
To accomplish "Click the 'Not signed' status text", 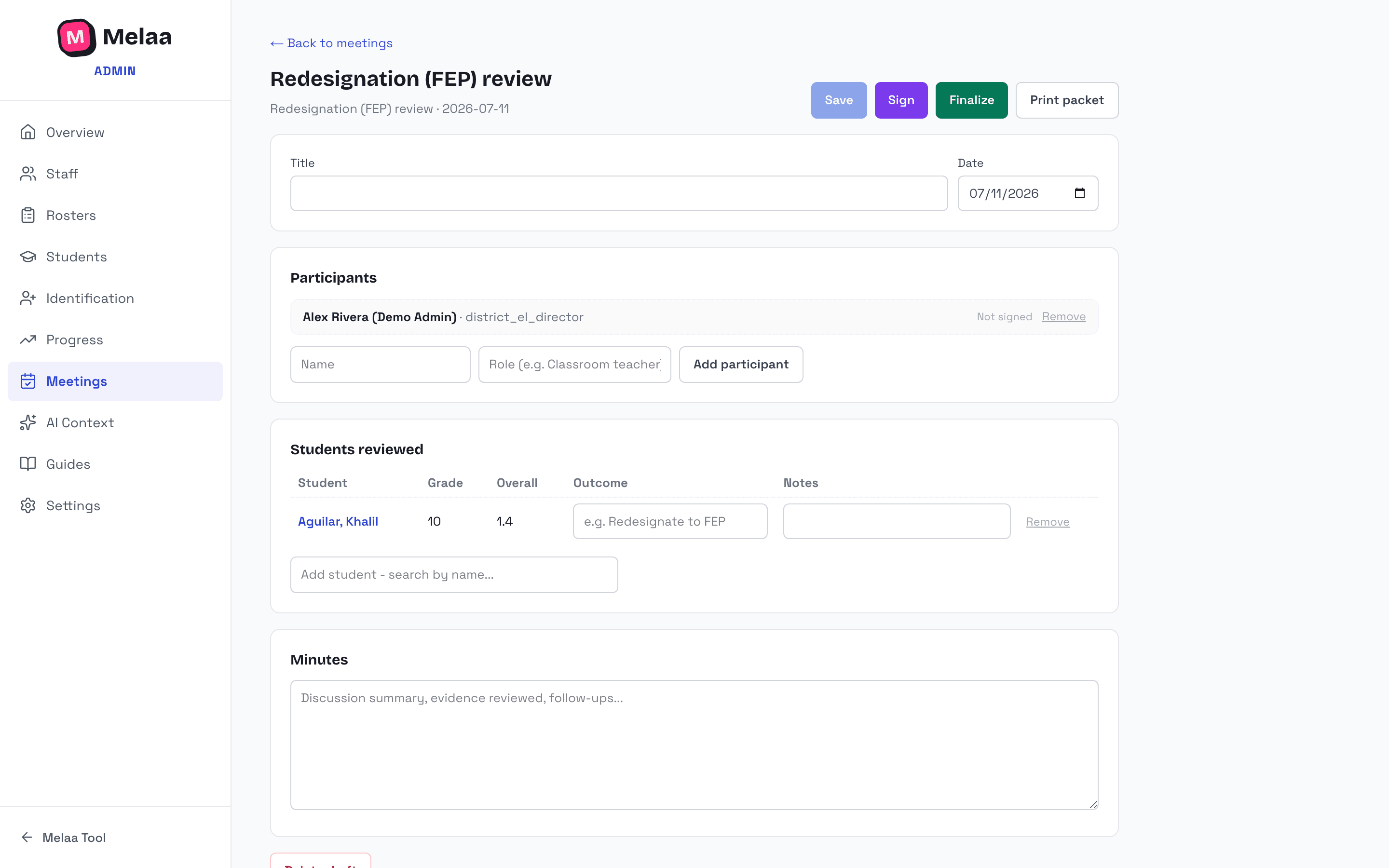I will pyautogui.click(x=1004, y=316).
